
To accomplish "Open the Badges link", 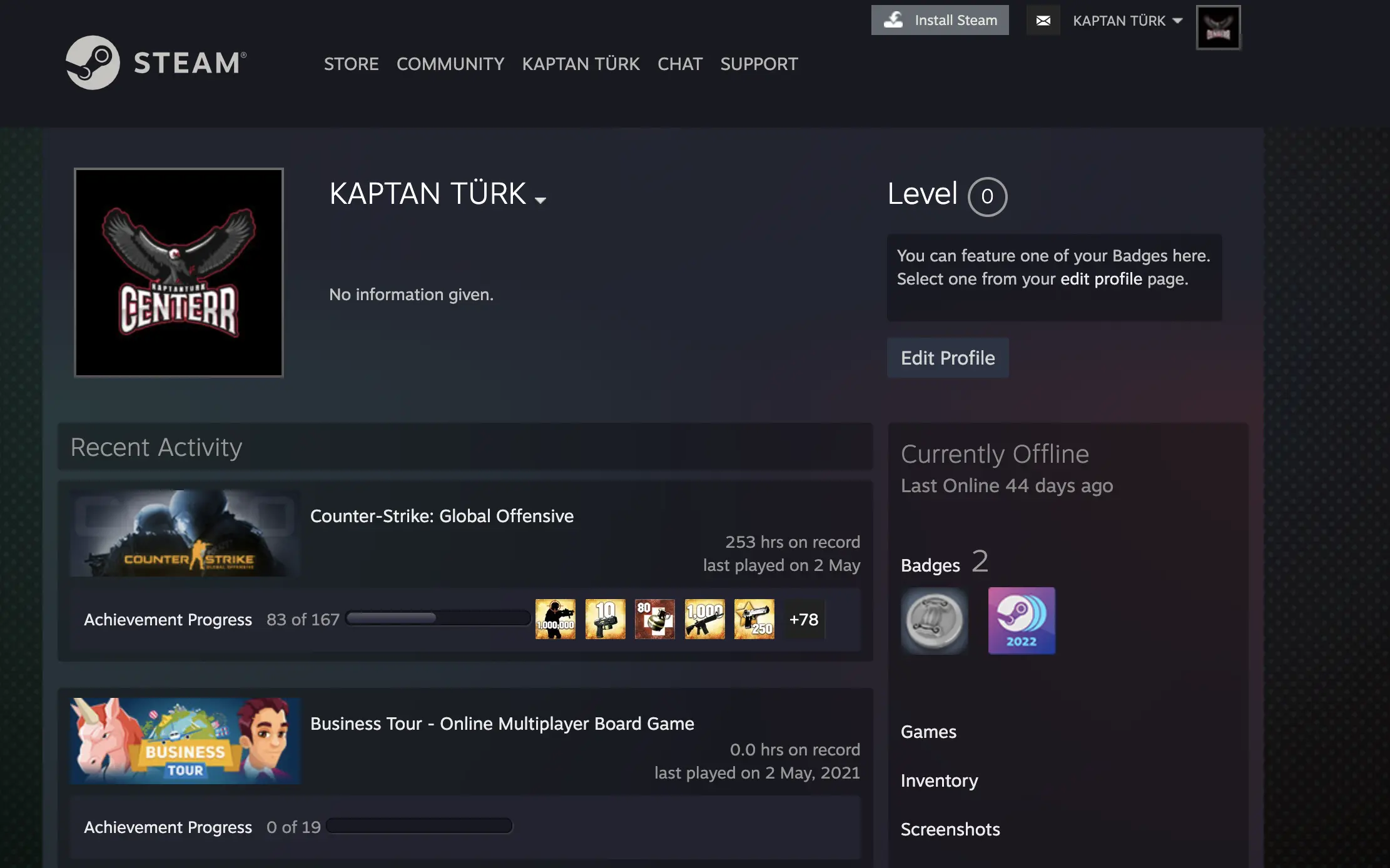I will point(930,565).
